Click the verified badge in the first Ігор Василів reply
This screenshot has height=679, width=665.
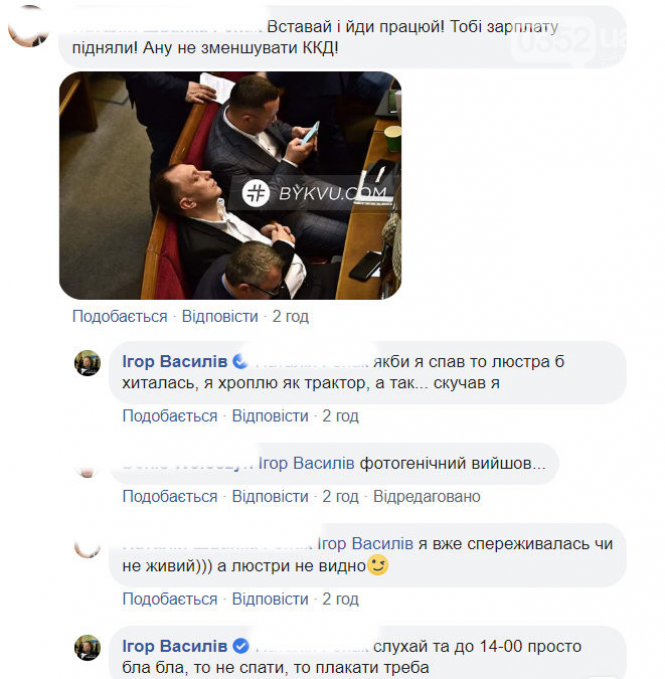coord(240,361)
